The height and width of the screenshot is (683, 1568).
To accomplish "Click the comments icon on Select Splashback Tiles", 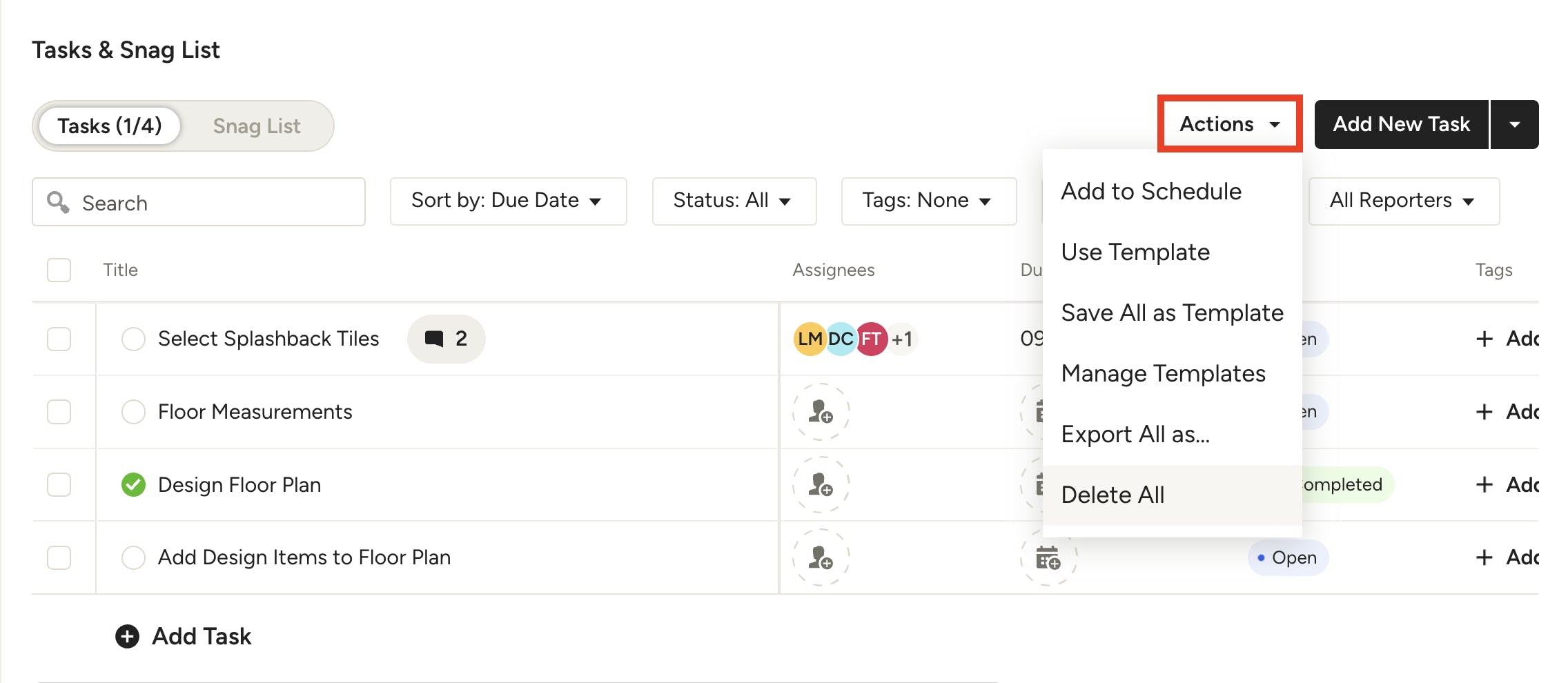I will (x=435, y=339).
